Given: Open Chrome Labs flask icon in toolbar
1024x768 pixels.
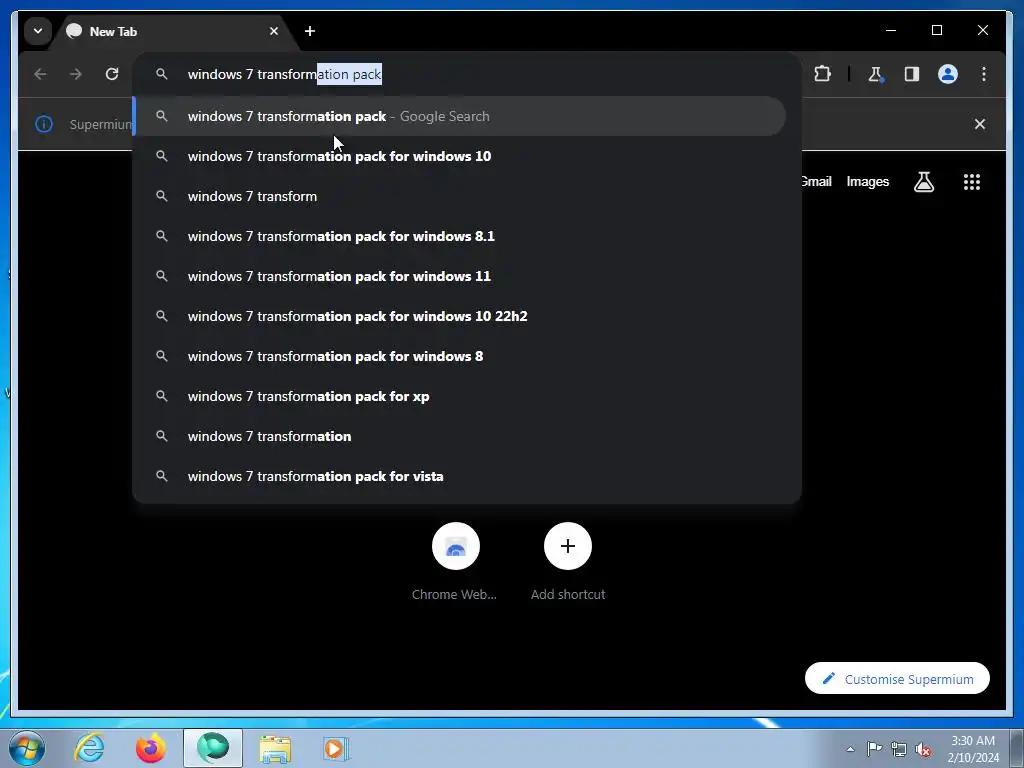Looking at the screenshot, I should [876, 74].
